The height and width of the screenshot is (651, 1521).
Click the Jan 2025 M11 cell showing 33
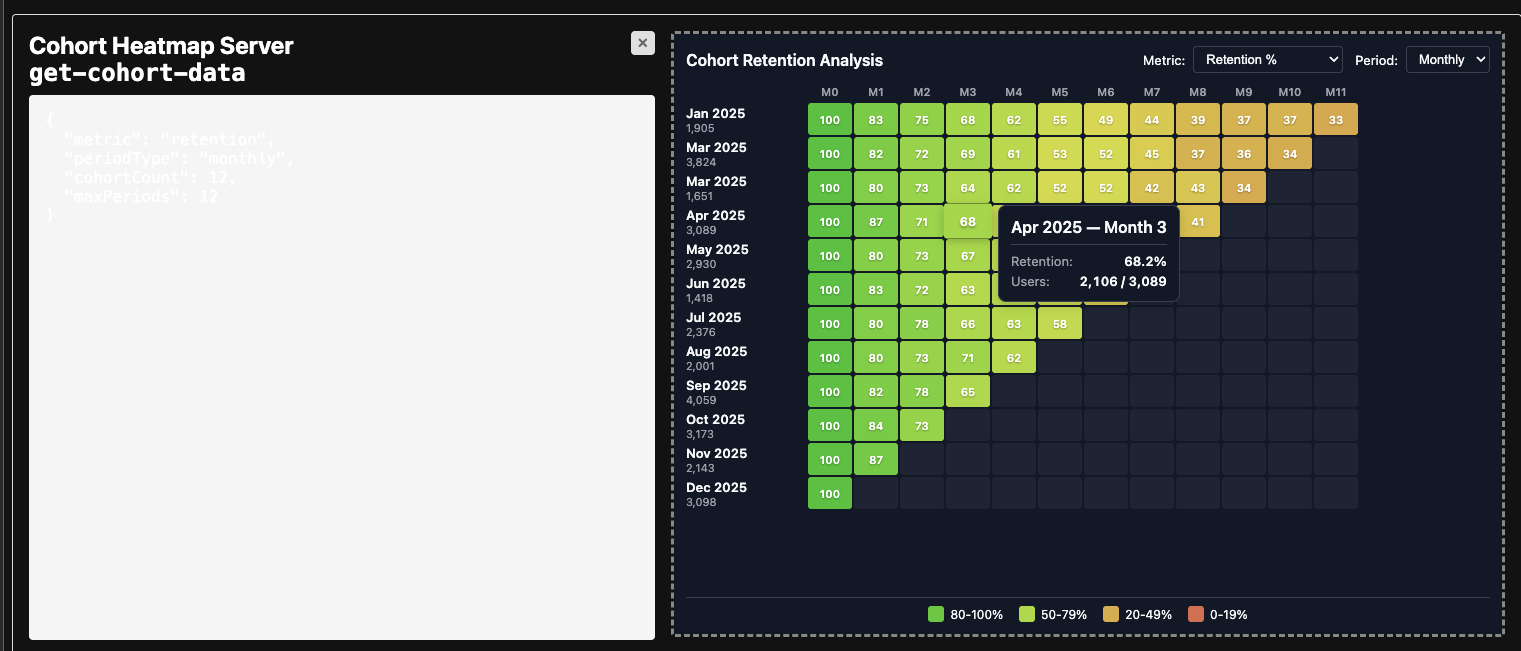click(1335, 119)
